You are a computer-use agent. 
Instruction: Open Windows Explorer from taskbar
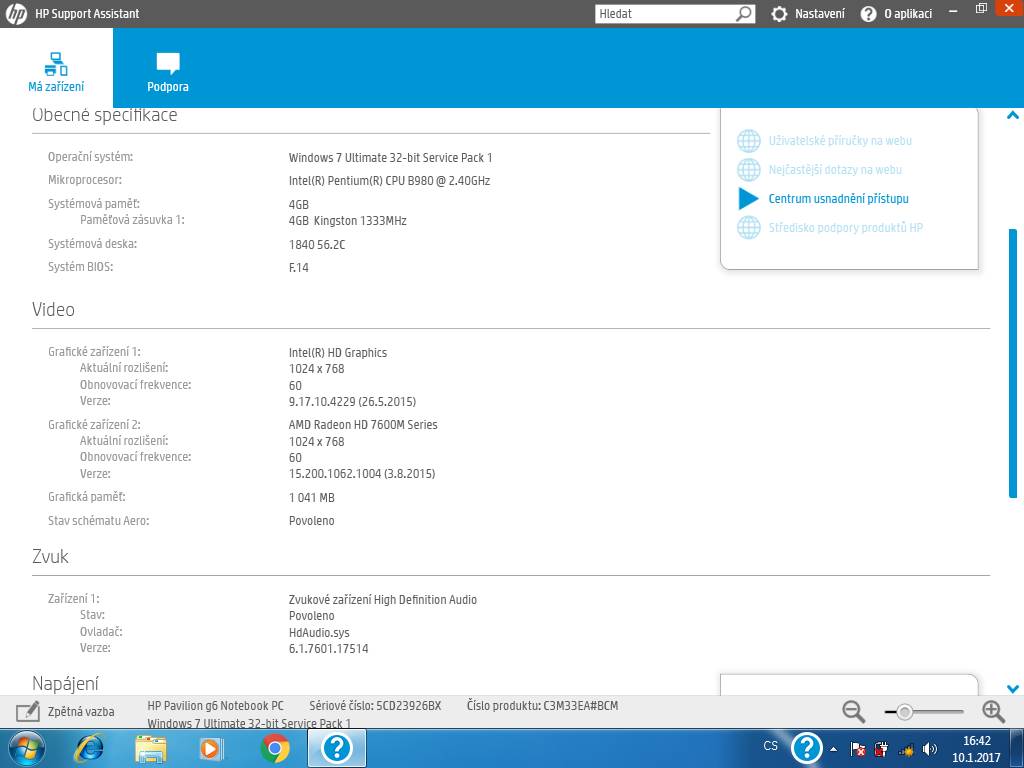(x=151, y=748)
